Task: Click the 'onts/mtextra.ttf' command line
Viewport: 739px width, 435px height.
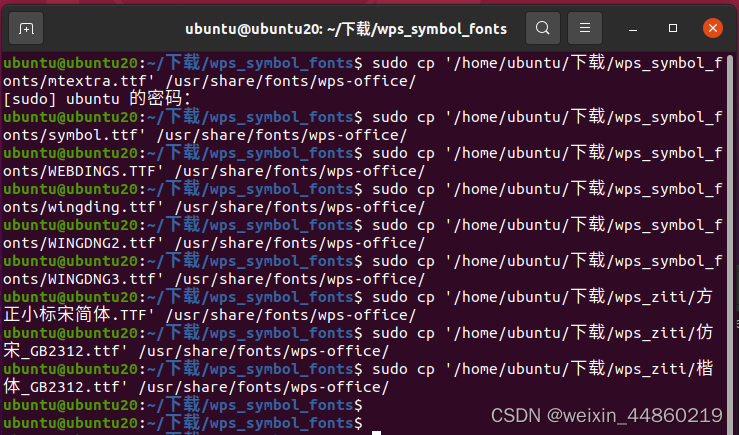Action: pyautogui.click(x=209, y=81)
